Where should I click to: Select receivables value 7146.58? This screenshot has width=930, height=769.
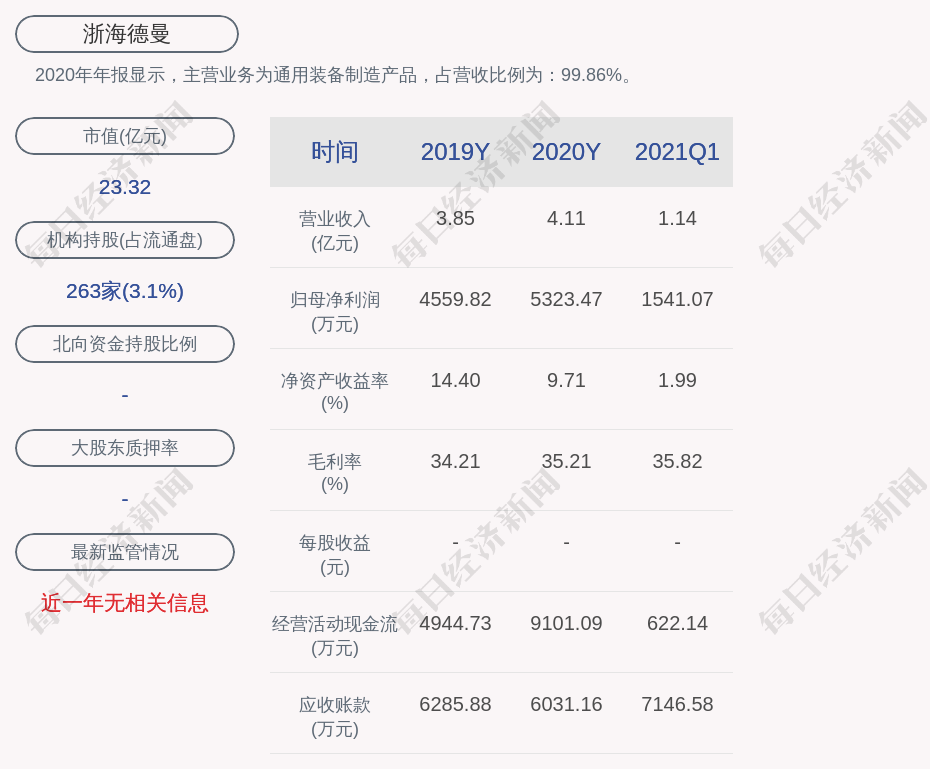click(677, 704)
